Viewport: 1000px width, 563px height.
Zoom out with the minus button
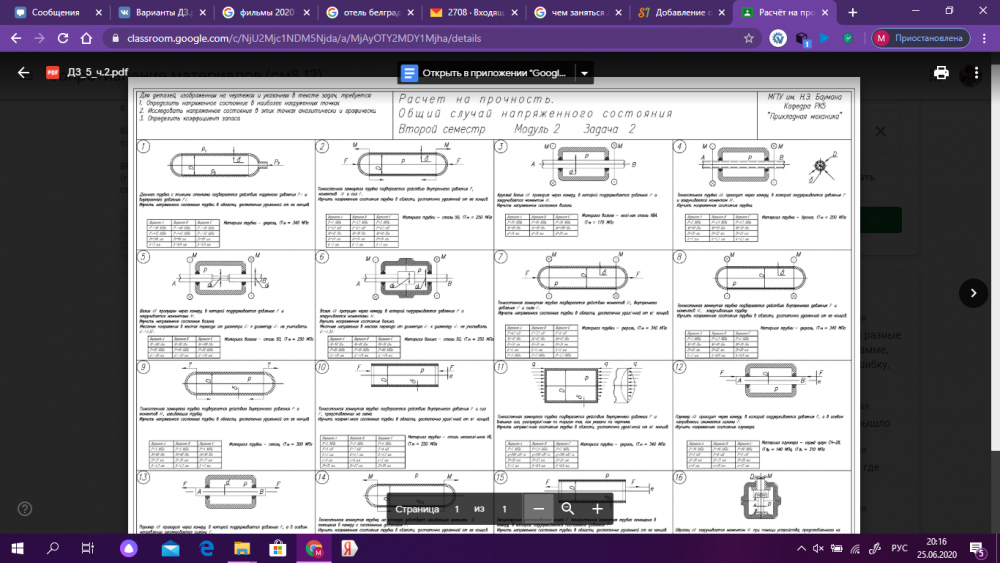coord(538,509)
